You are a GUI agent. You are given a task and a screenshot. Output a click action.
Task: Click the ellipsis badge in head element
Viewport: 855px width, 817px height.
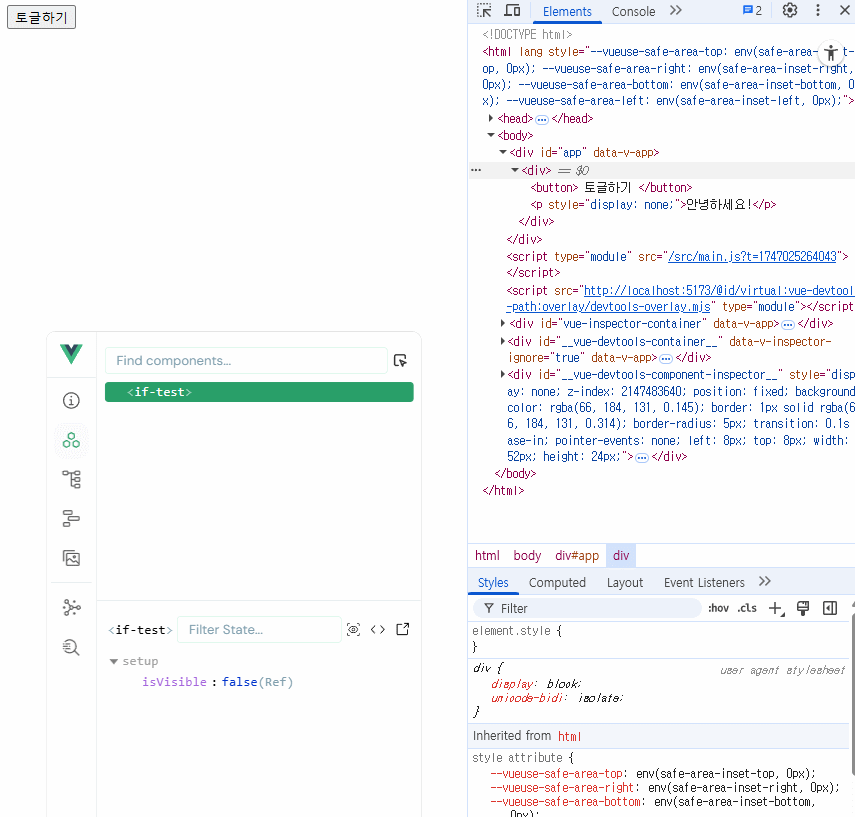(x=541, y=119)
